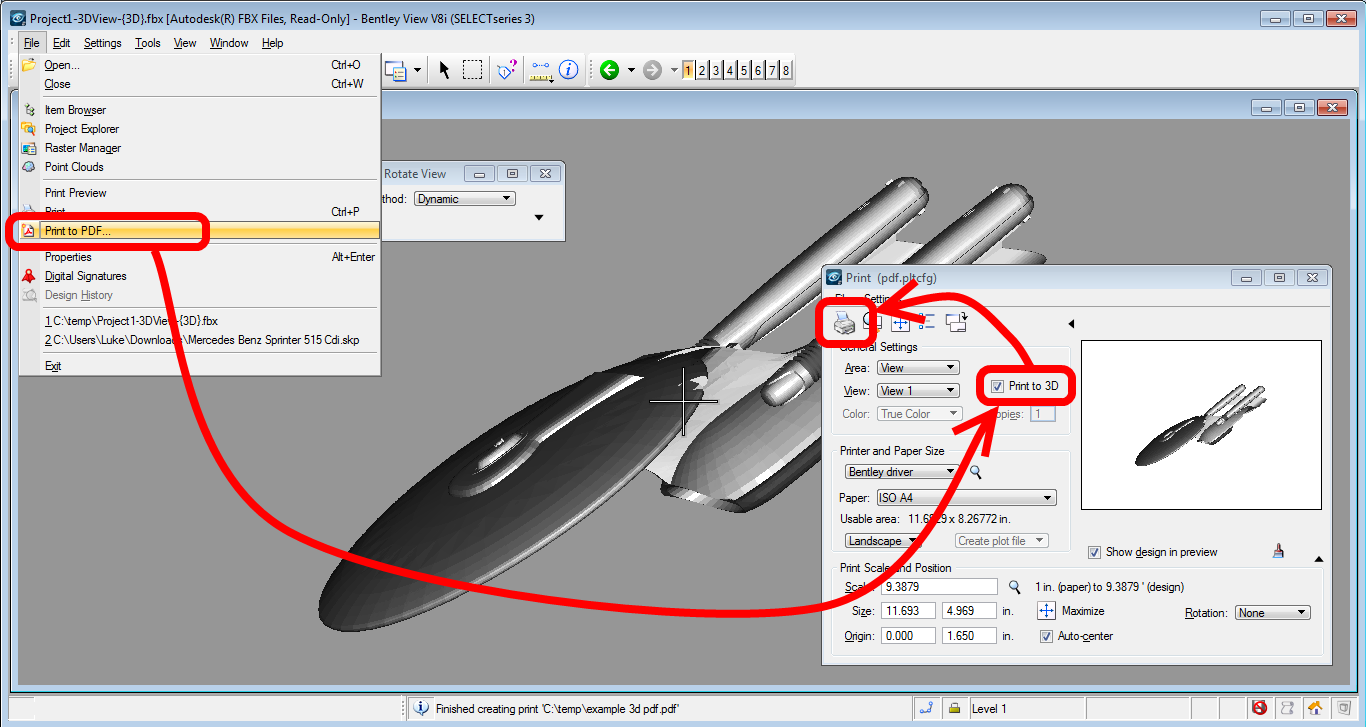
Task: Open the Paper dropdown showing ISO A4
Action: pos(966,498)
